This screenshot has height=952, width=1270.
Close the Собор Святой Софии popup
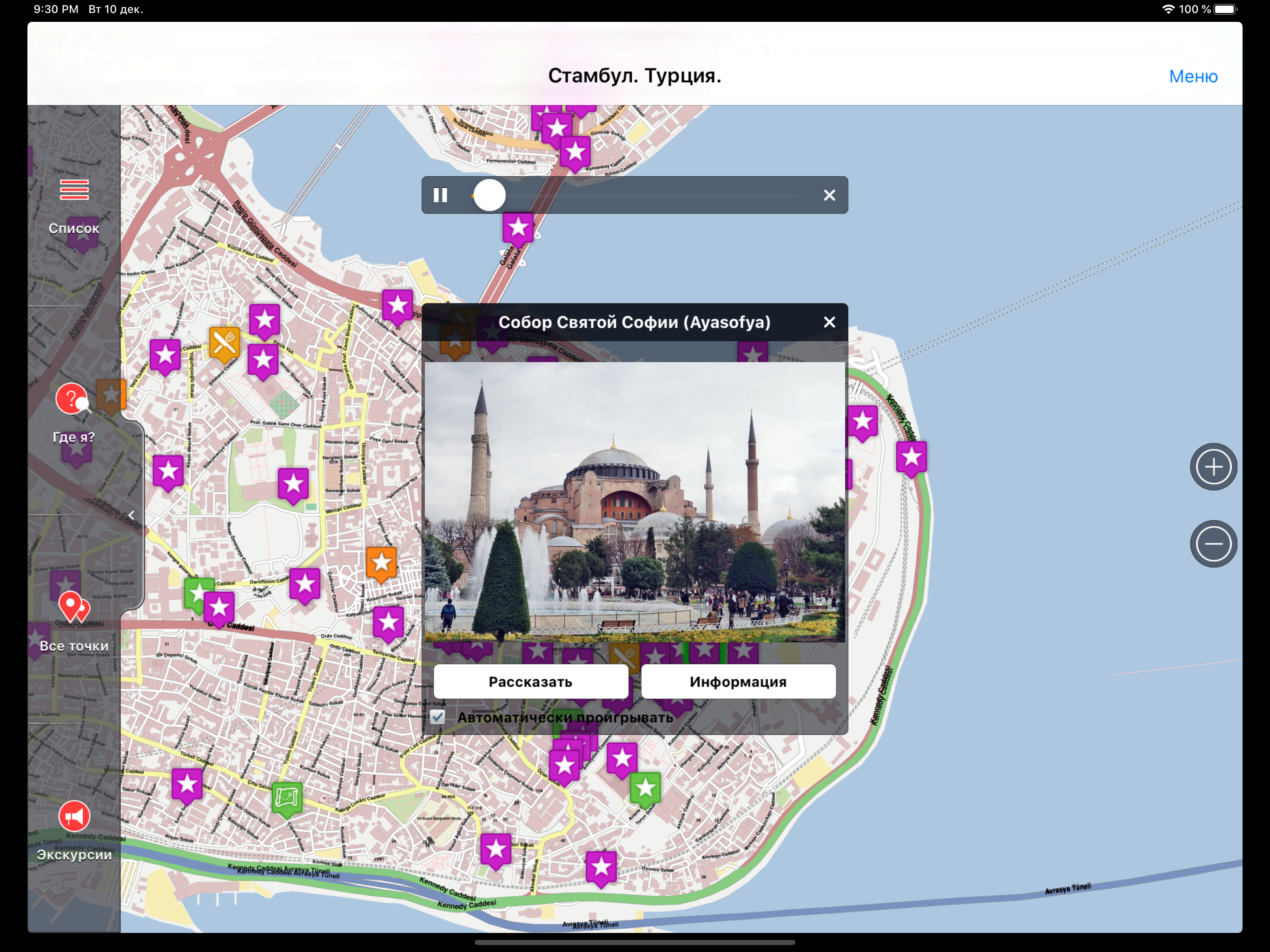[829, 322]
